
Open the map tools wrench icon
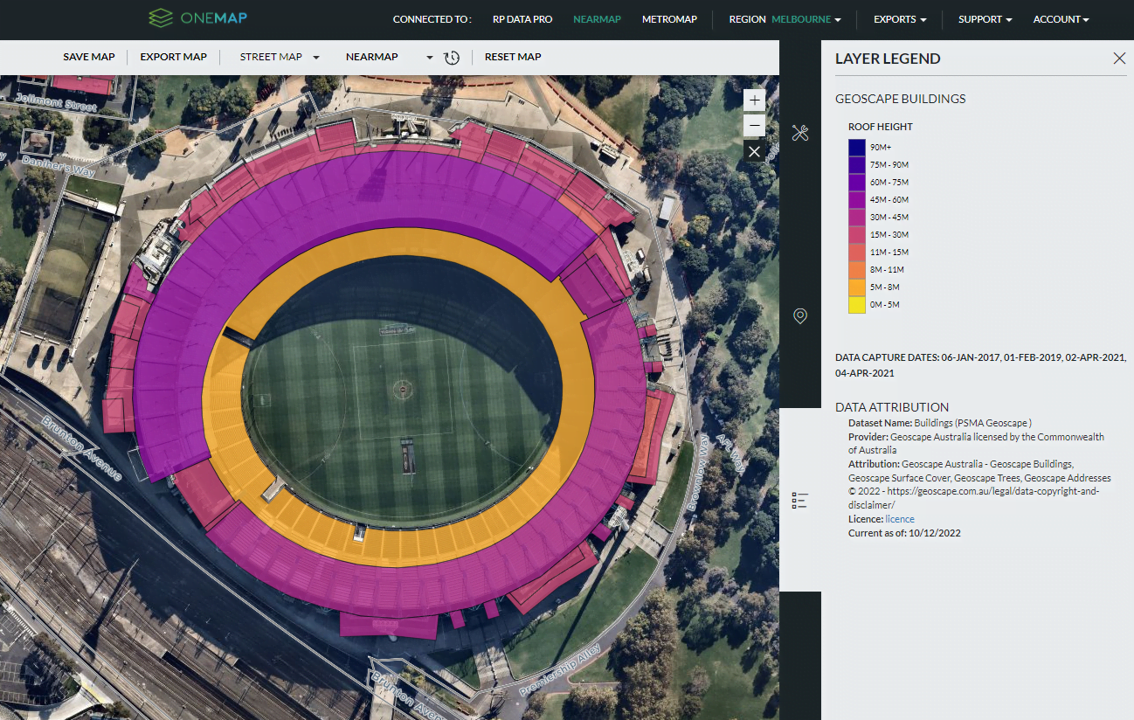pos(800,133)
